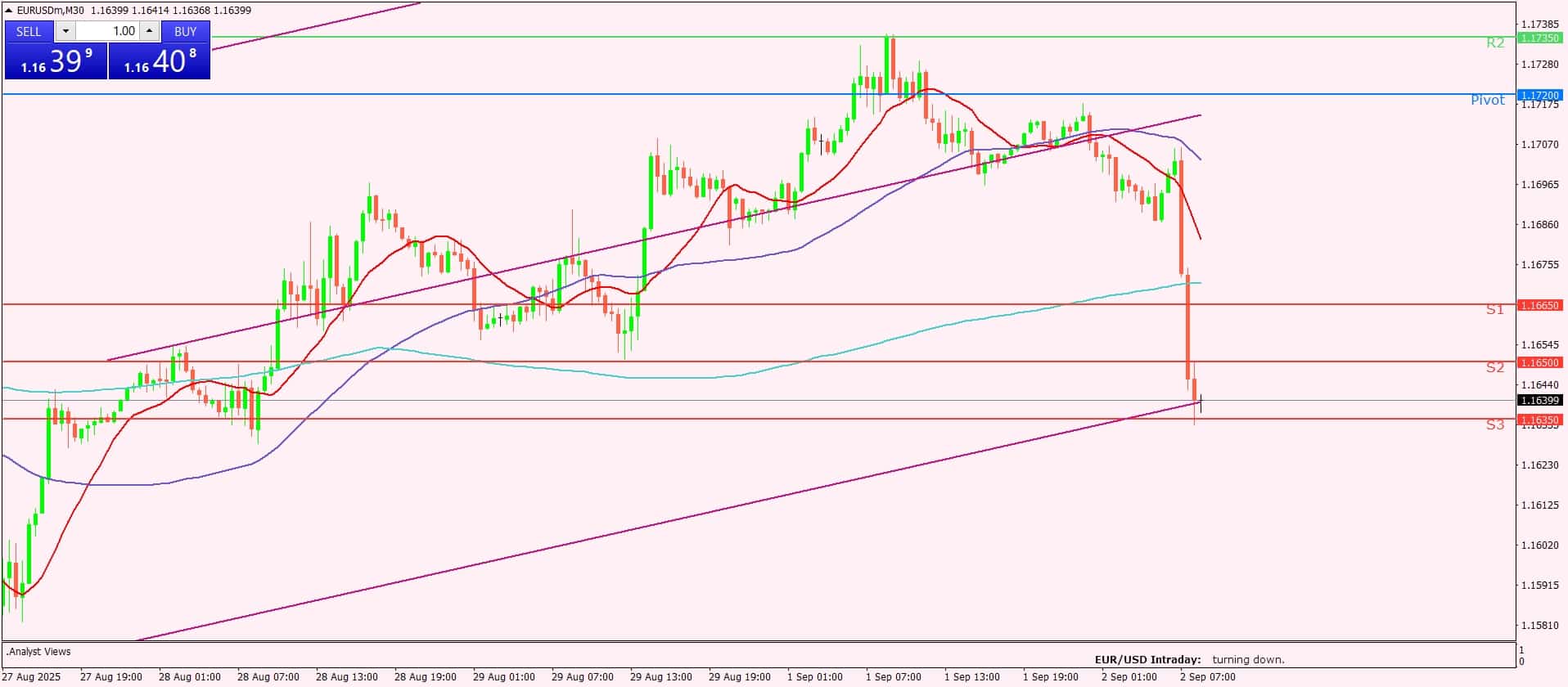The height and width of the screenshot is (687, 1568).
Task: Click the 1.16860 price scale value
Action: click(x=1539, y=224)
